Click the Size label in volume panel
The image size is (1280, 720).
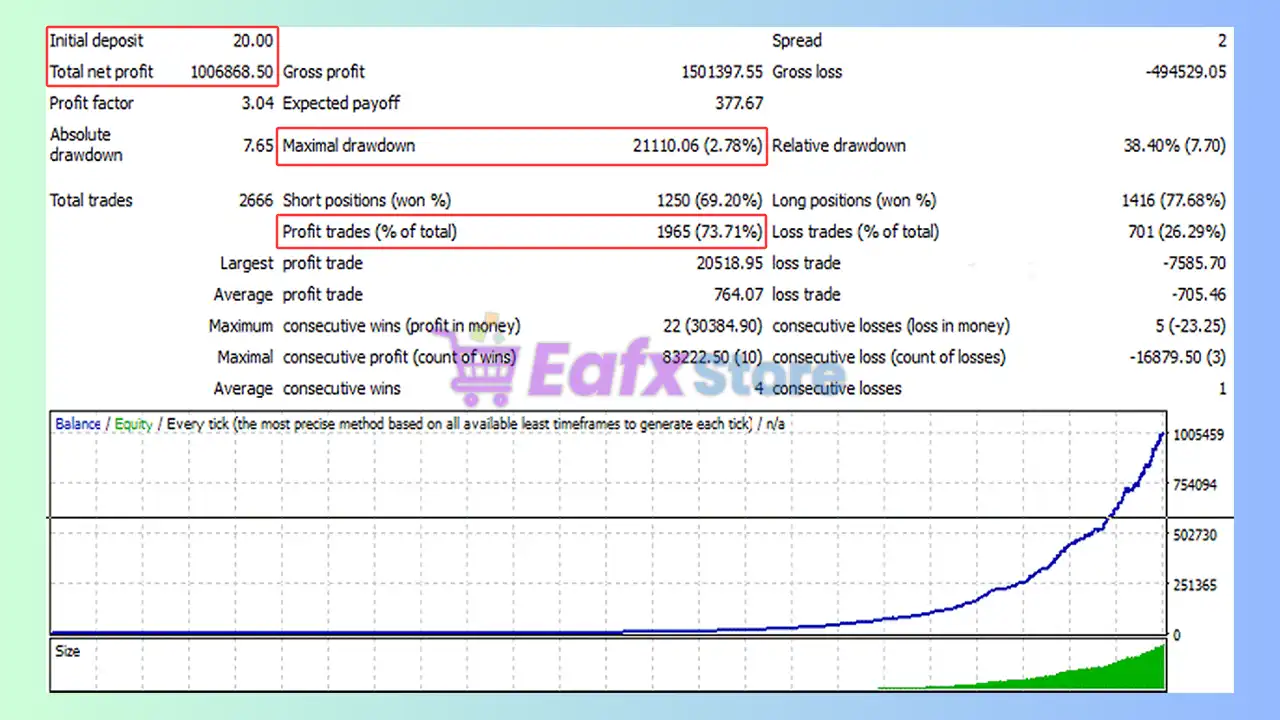pyautogui.click(x=68, y=651)
